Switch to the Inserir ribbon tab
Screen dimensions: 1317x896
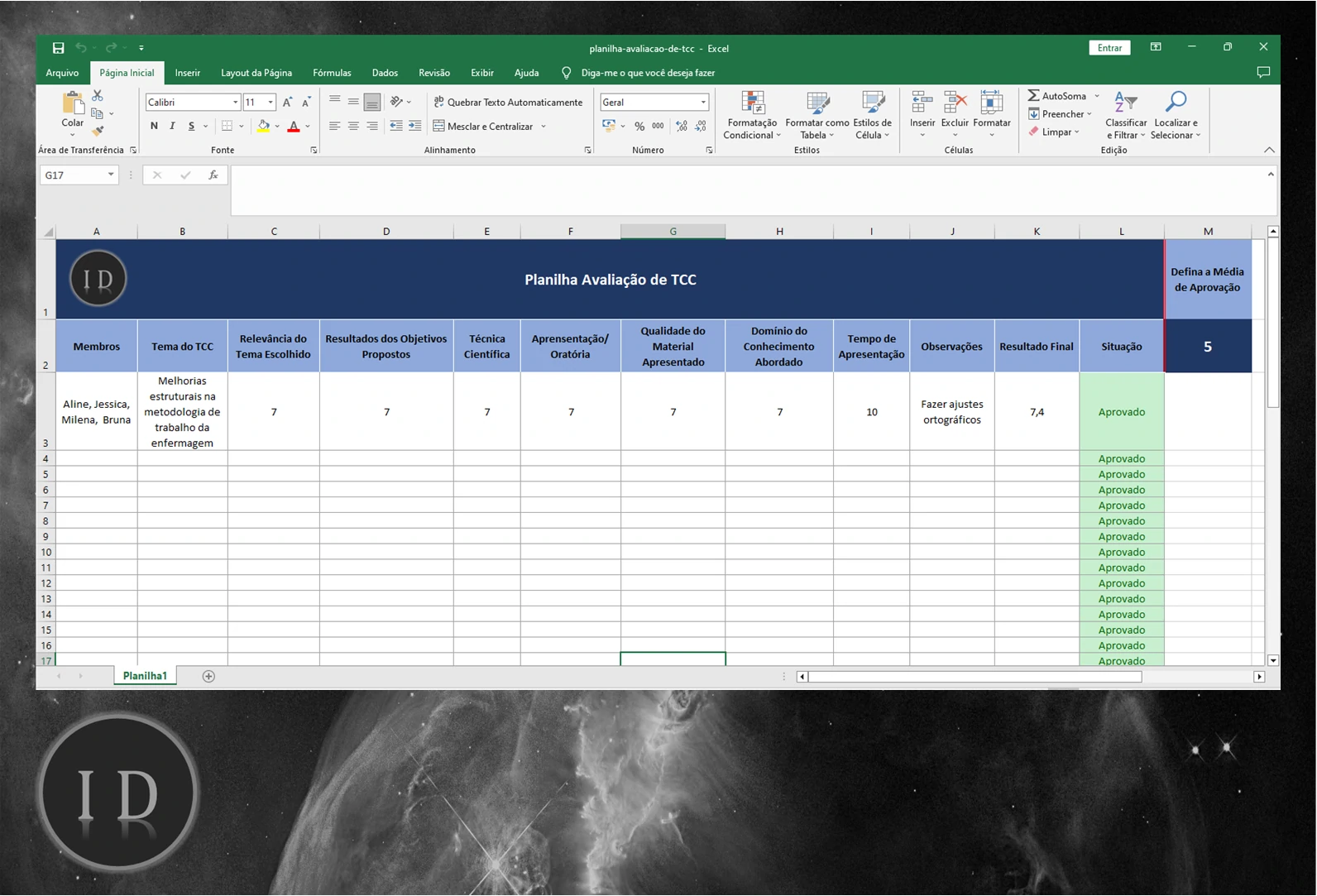(187, 73)
